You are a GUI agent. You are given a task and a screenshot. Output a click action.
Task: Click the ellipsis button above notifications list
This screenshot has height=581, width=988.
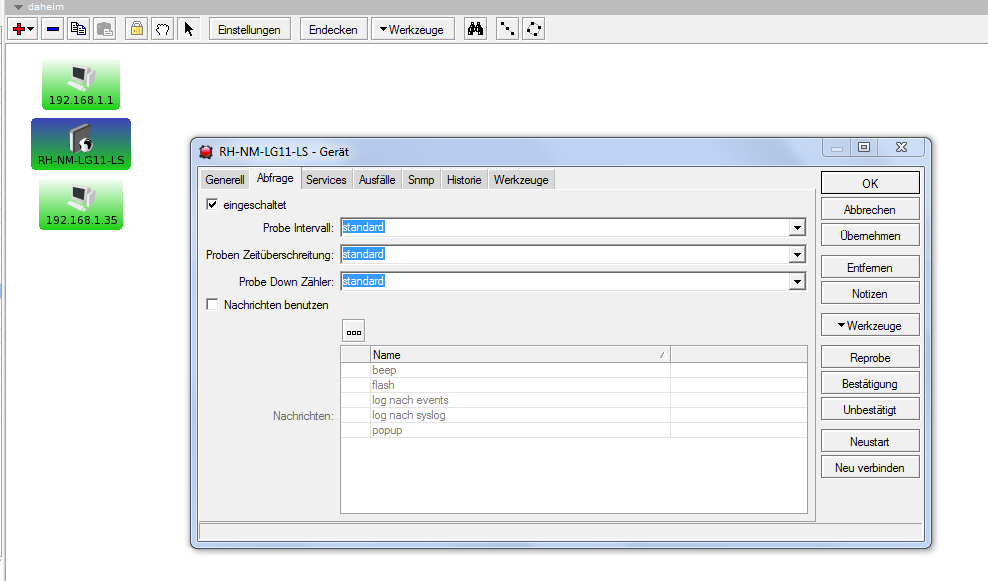[x=353, y=331]
